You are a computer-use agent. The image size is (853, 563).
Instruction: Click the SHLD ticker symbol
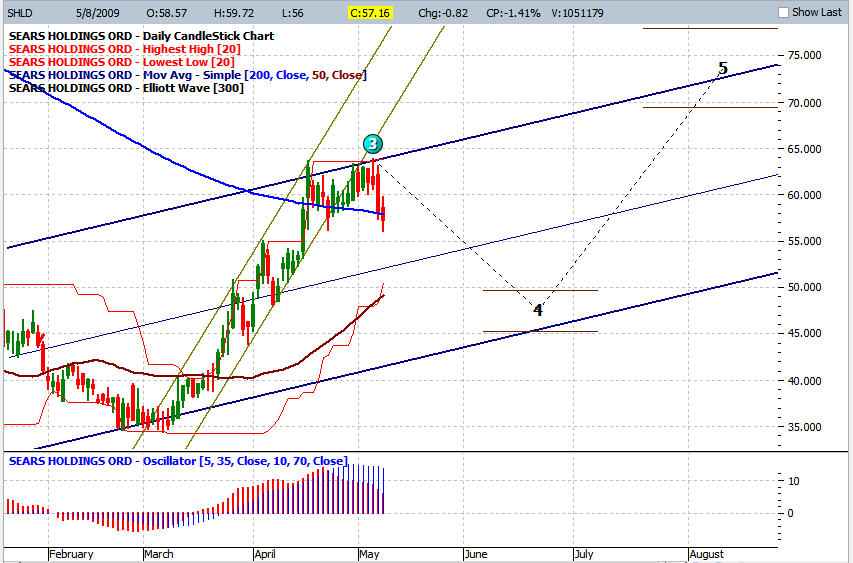tap(20, 13)
